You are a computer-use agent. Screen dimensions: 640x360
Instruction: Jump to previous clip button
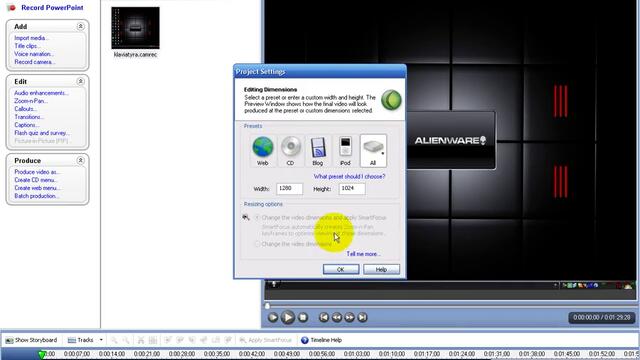tap(324, 317)
